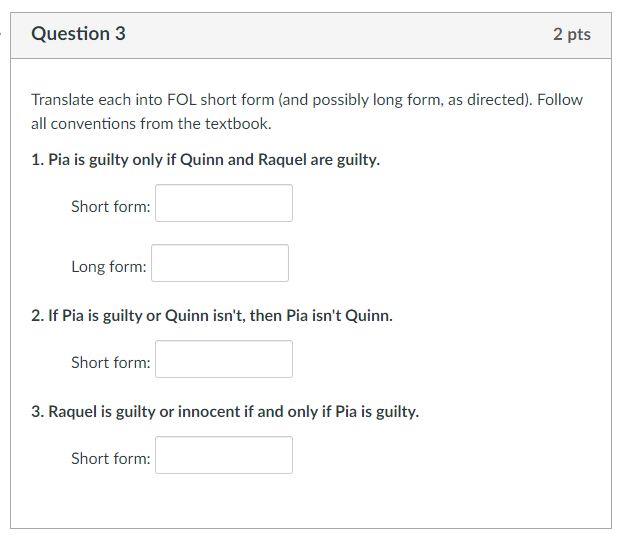Select the Short form field for sentence 3
Viewport: 634px width, 546px height.
pyautogui.click(x=224, y=455)
